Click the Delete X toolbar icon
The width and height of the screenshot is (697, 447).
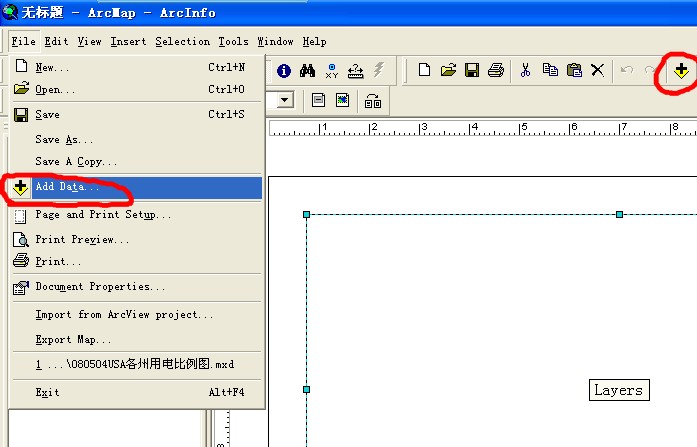[597, 70]
